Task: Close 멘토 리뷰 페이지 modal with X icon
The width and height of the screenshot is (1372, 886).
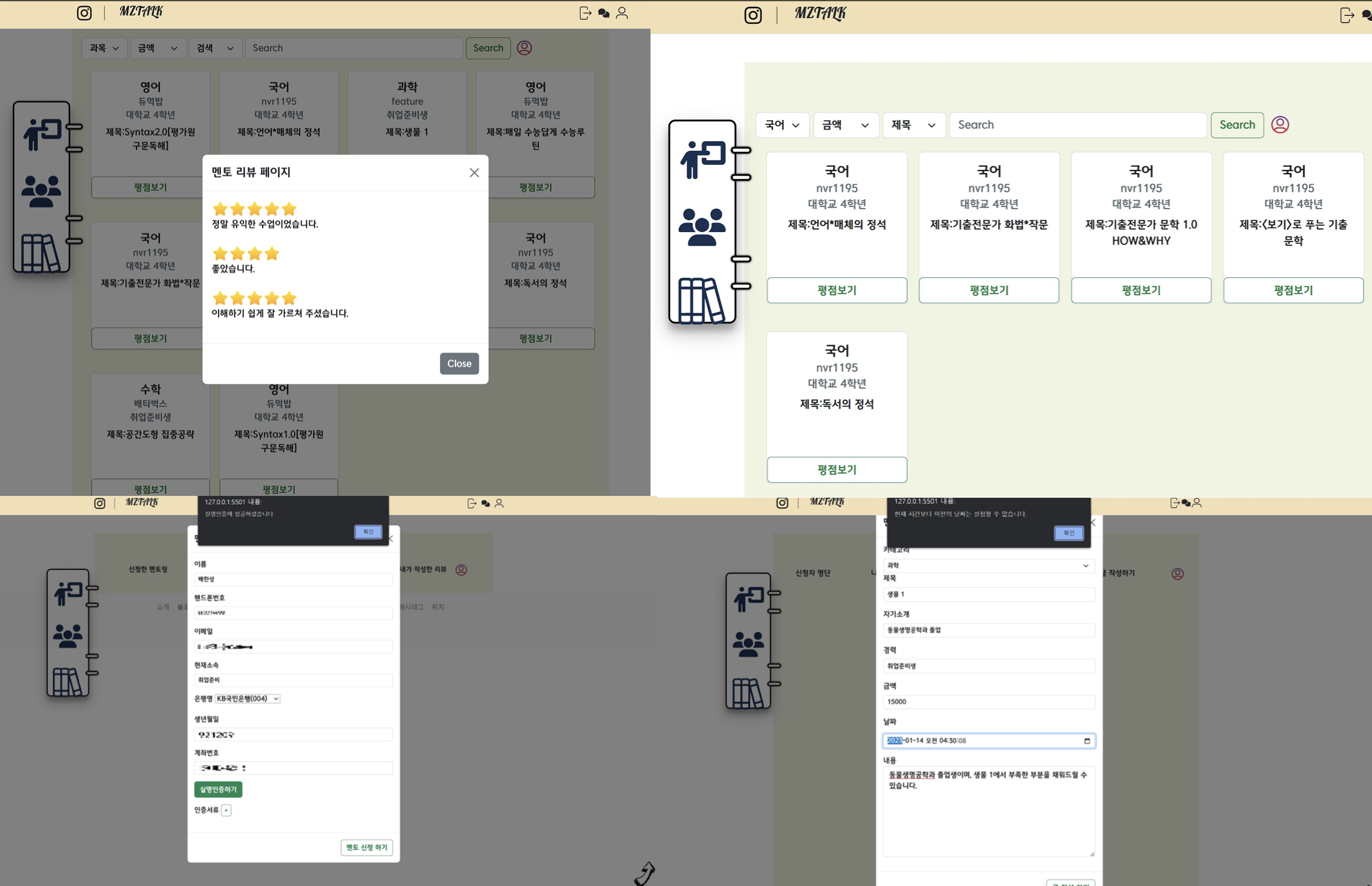Action: (474, 172)
